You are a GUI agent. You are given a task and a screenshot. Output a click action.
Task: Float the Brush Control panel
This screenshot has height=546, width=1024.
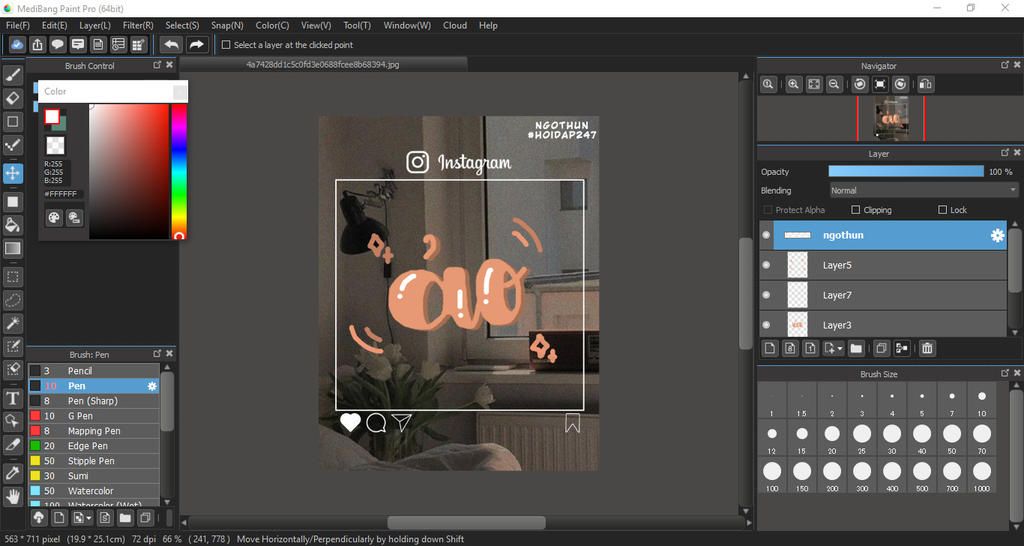point(157,65)
